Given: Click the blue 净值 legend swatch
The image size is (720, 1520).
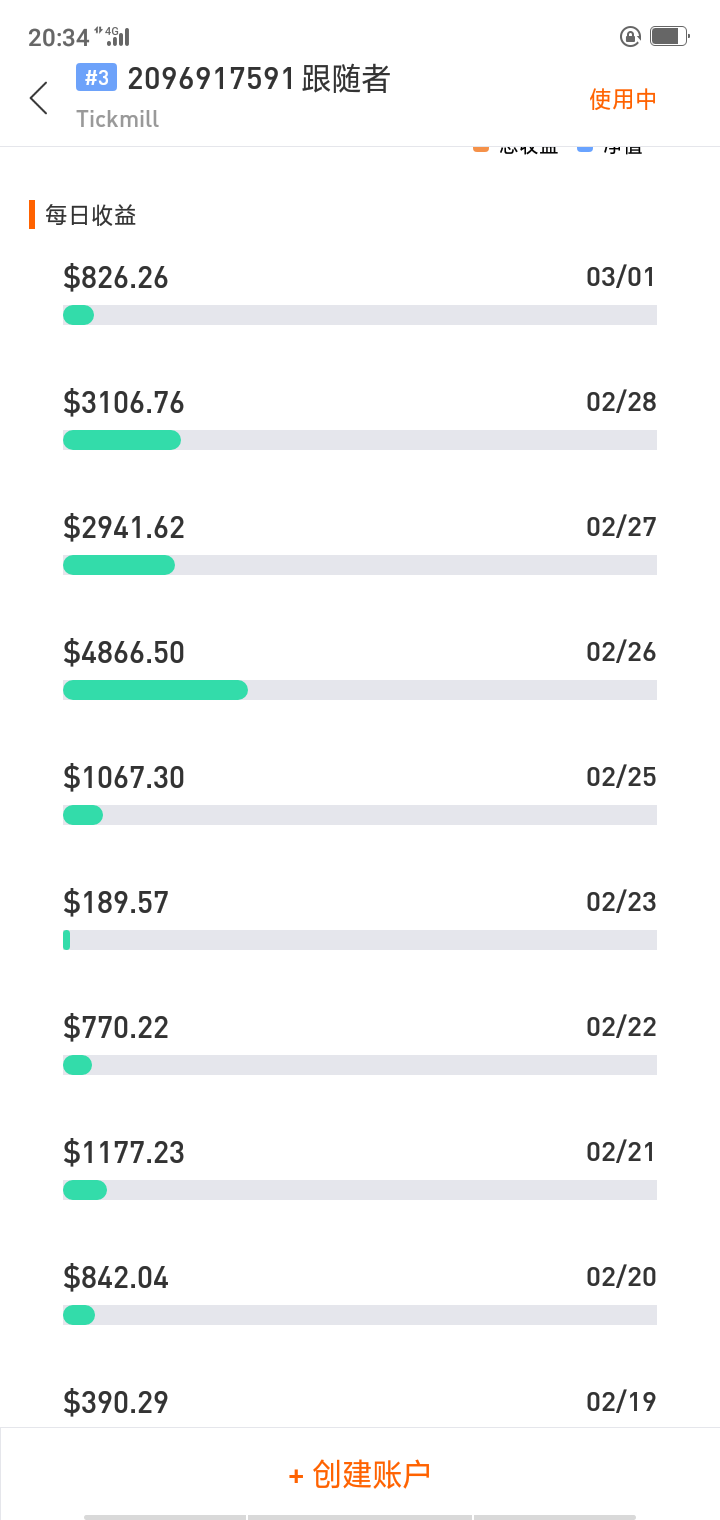Looking at the screenshot, I should coord(585,149).
